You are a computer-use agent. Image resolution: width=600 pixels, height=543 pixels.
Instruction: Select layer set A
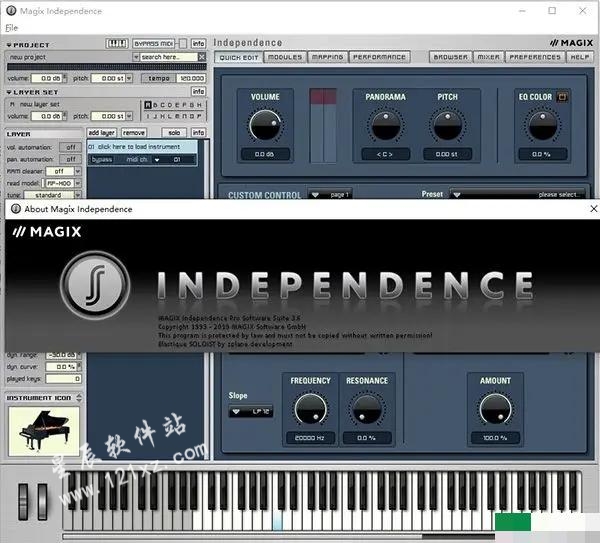(x=148, y=104)
